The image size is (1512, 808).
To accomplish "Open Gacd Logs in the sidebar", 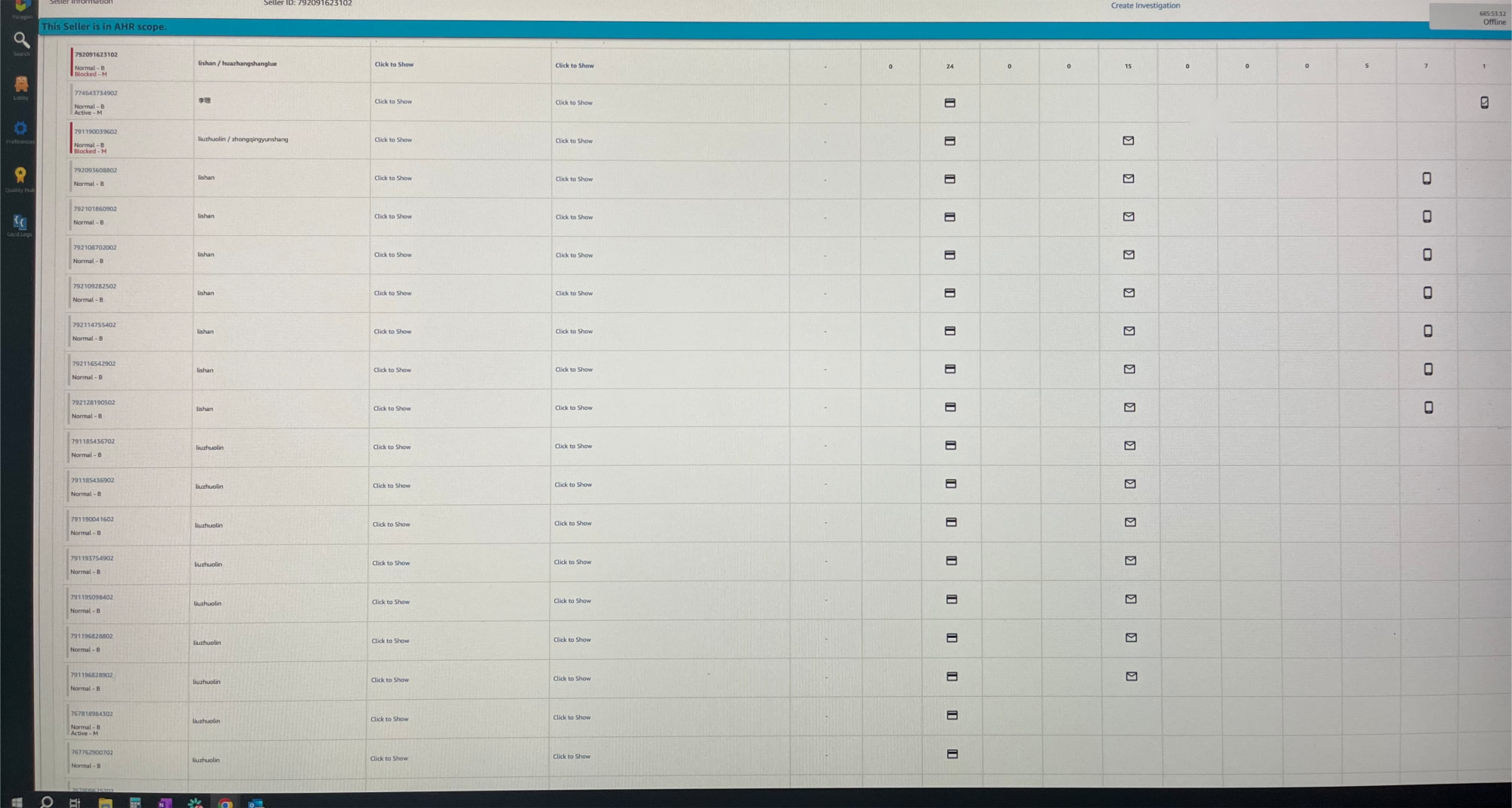I will (20, 222).
